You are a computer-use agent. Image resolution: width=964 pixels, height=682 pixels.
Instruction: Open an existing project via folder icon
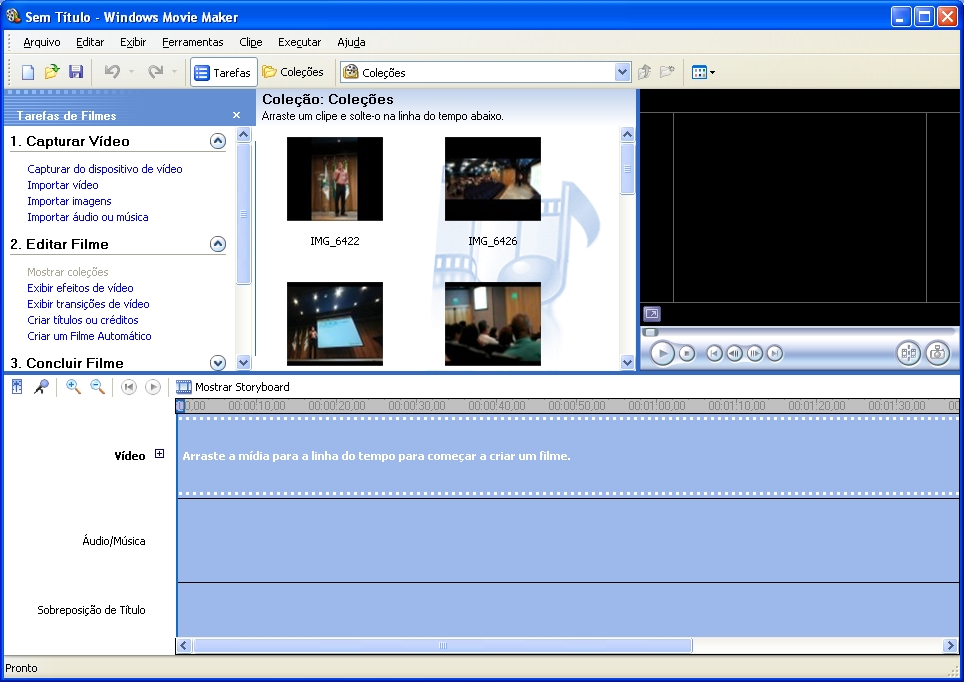[52, 72]
